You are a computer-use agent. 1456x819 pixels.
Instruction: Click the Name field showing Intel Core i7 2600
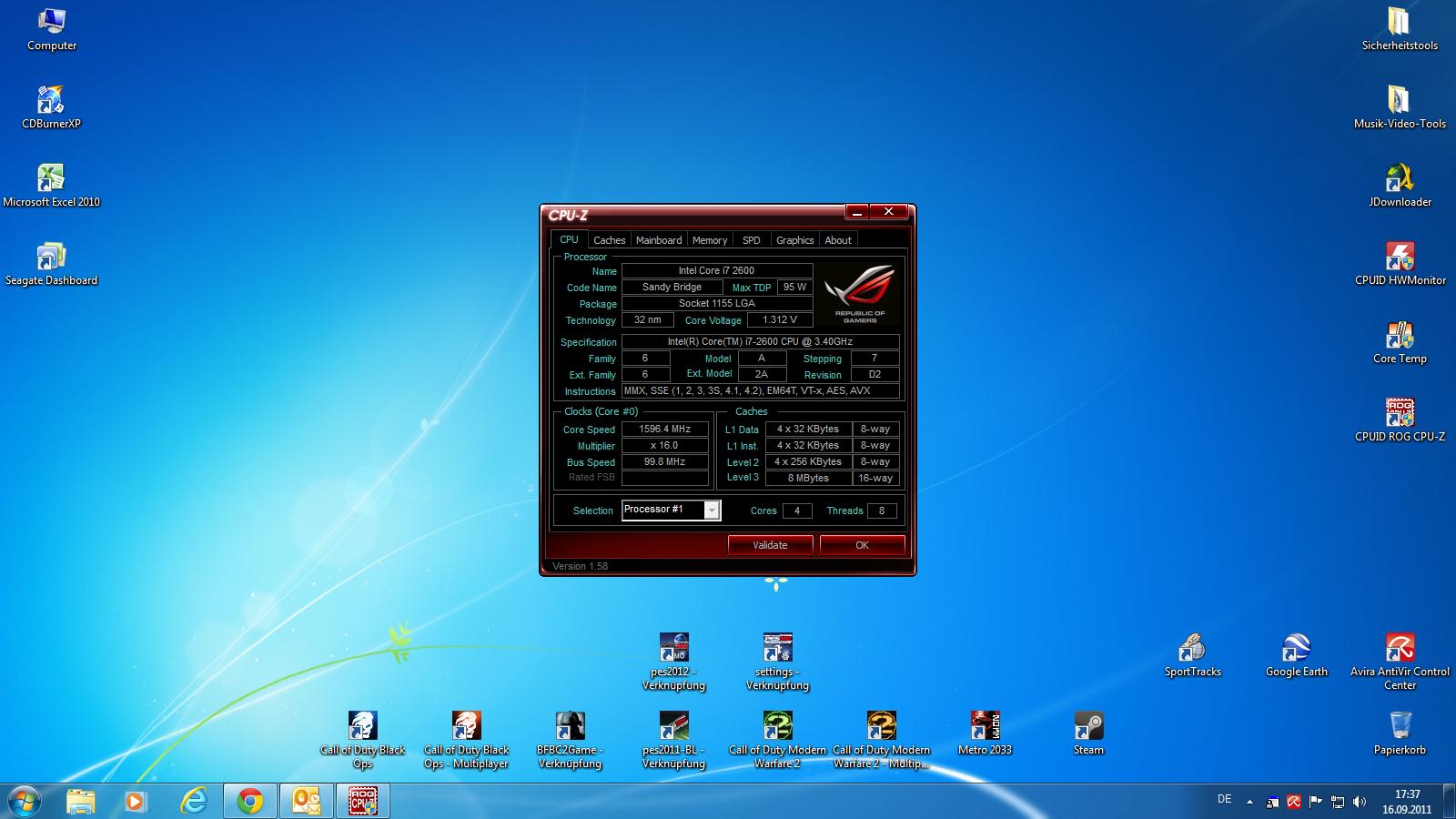[x=717, y=270]
